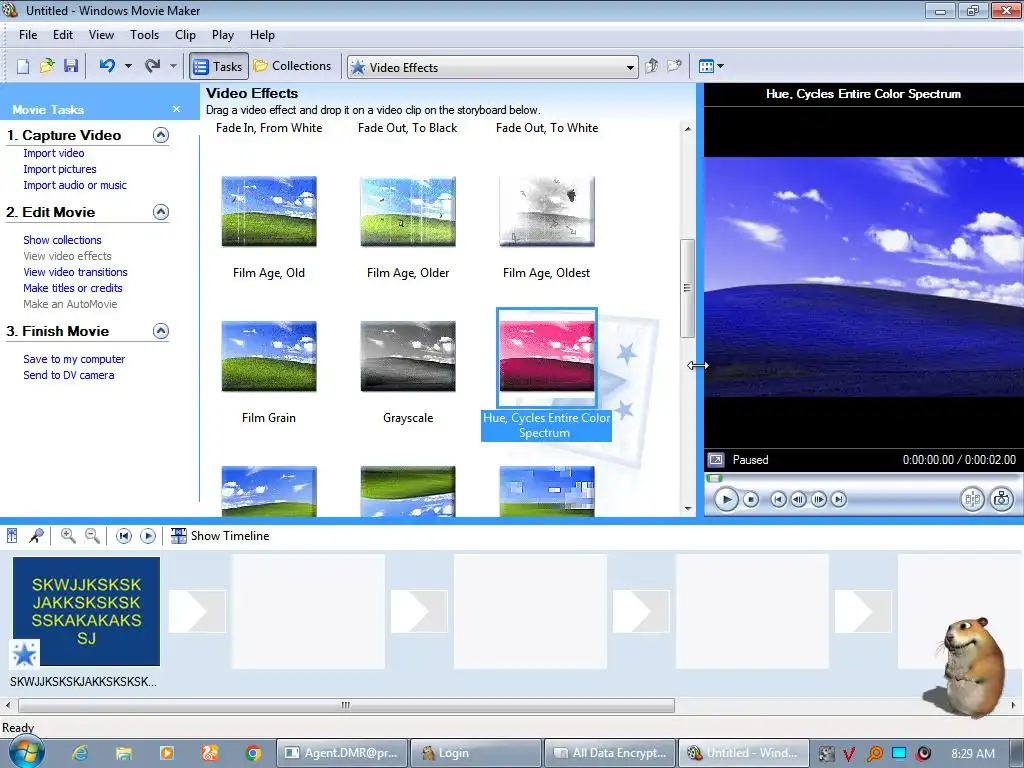Click the Play button in the monitor
The width and height of the screenshot is (1024, 768).
pos(726,500)
